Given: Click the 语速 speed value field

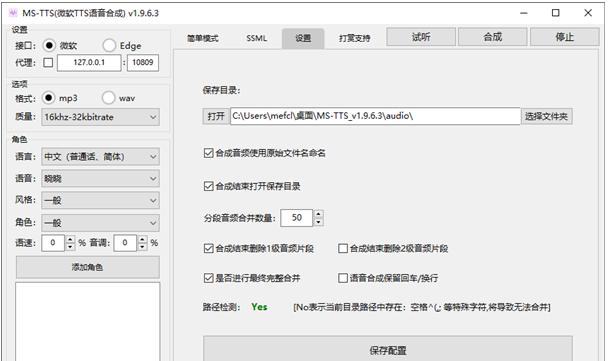Looking at the screenshot, I should tap(53, 243).
